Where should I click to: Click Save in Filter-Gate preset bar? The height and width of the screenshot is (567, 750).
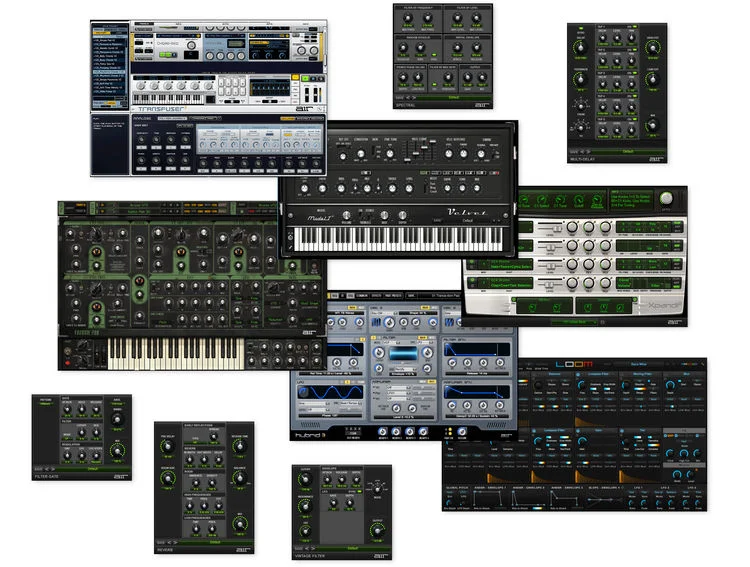click(x=38, y=469)
